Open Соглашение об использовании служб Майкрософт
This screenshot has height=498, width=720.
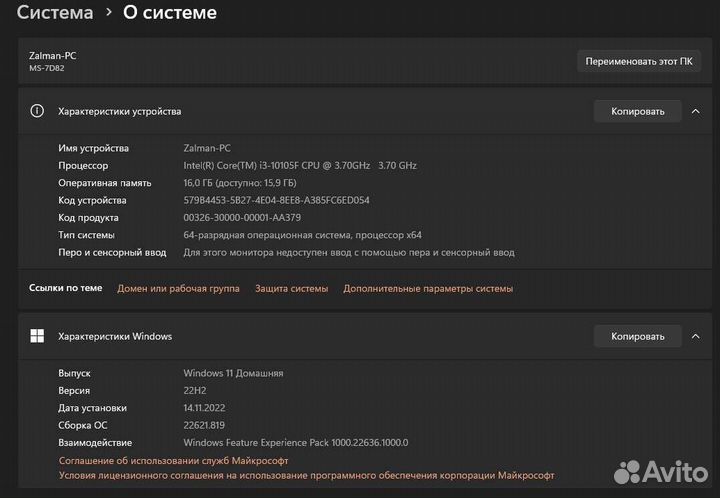click(173, 461)
